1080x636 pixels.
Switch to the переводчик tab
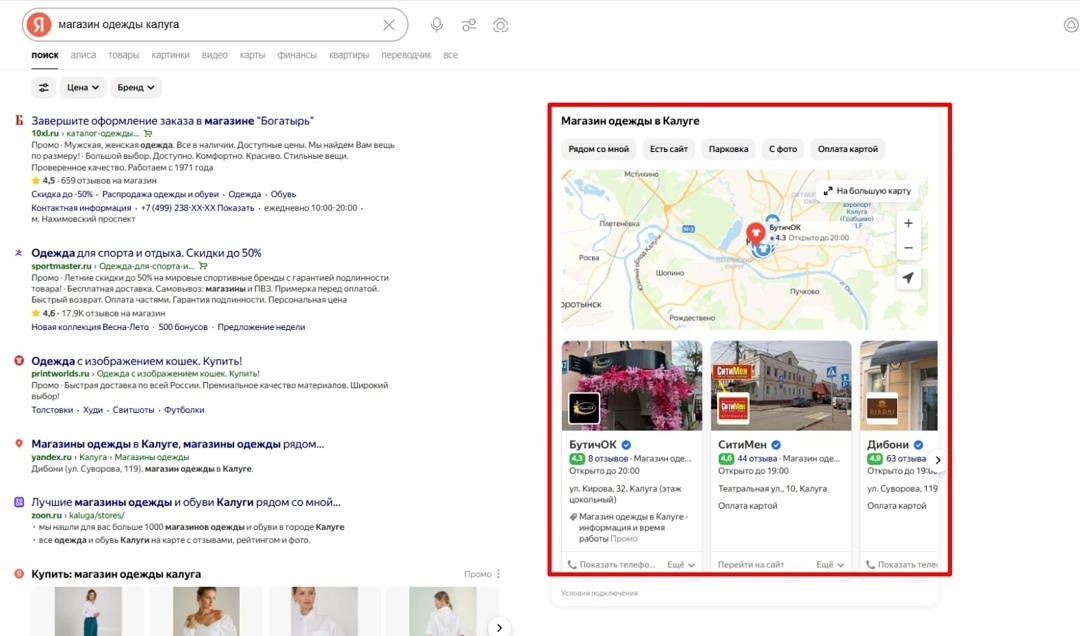tap(406, 55)
